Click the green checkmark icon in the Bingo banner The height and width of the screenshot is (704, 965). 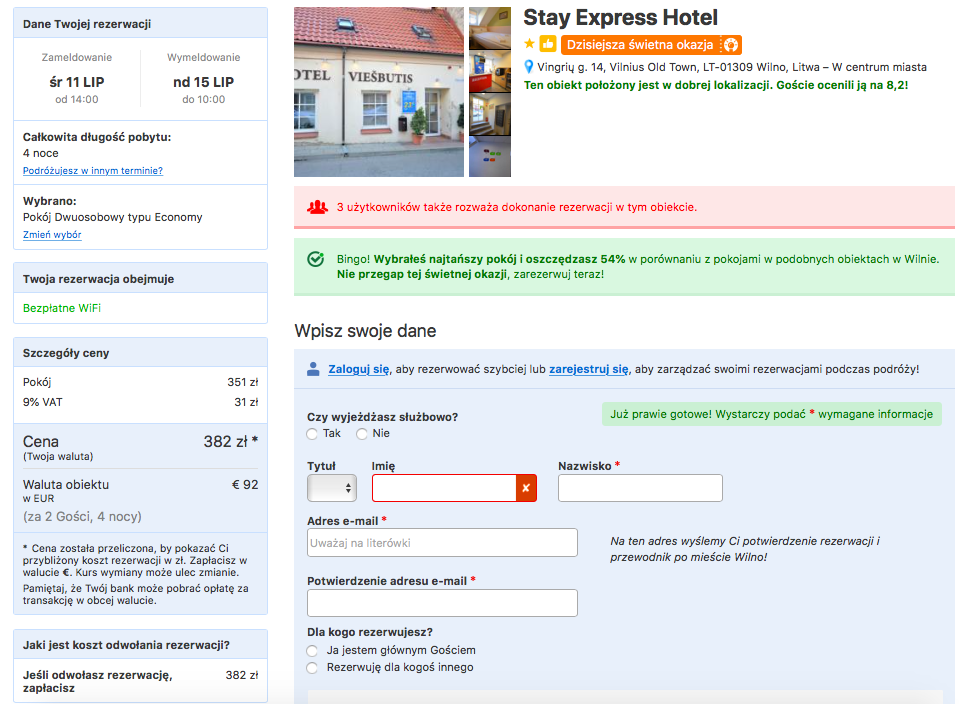pyautogui.click(x=316, y=258)
